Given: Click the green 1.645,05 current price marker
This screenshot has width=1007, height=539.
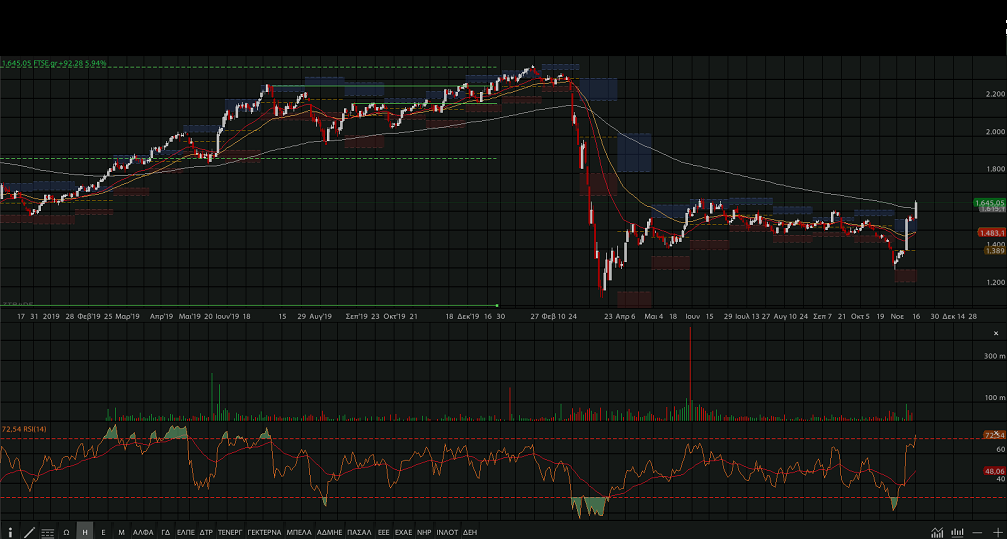Looking at the screenshot, I should tap(989, 203).
